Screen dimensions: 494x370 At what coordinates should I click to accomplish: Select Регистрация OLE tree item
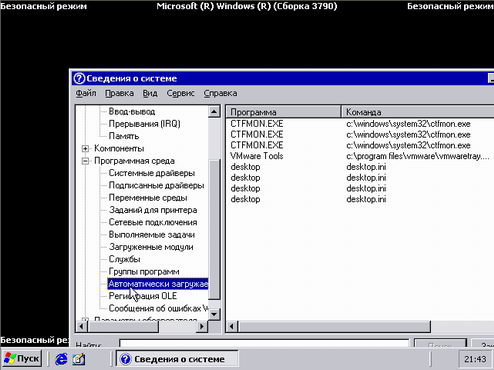143,296
